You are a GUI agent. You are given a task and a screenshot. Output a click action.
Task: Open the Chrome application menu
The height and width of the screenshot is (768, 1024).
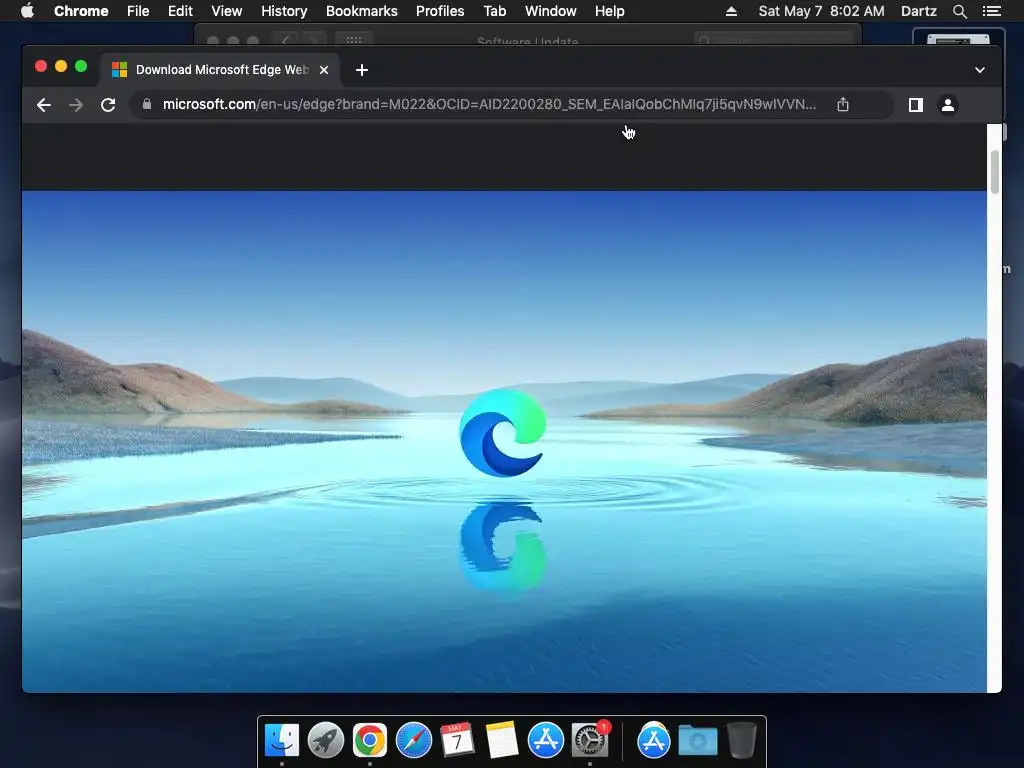coord(81,11)
